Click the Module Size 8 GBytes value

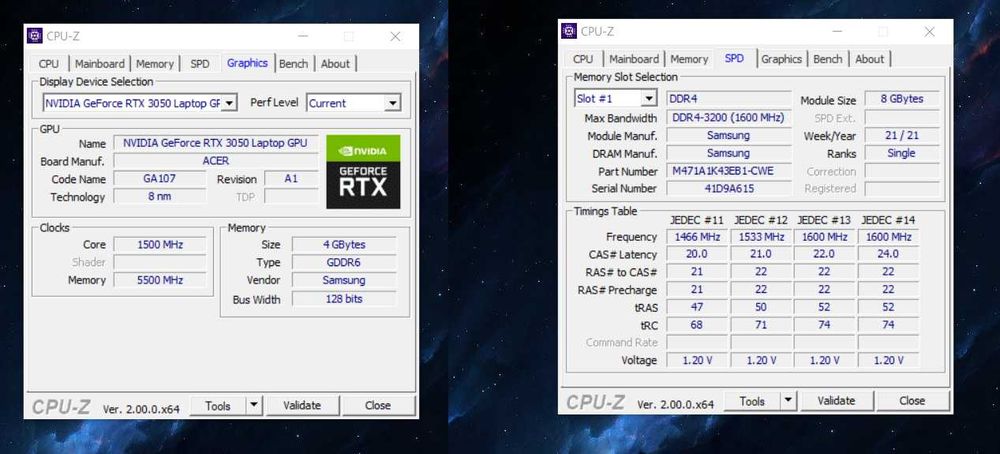[901, 99]
